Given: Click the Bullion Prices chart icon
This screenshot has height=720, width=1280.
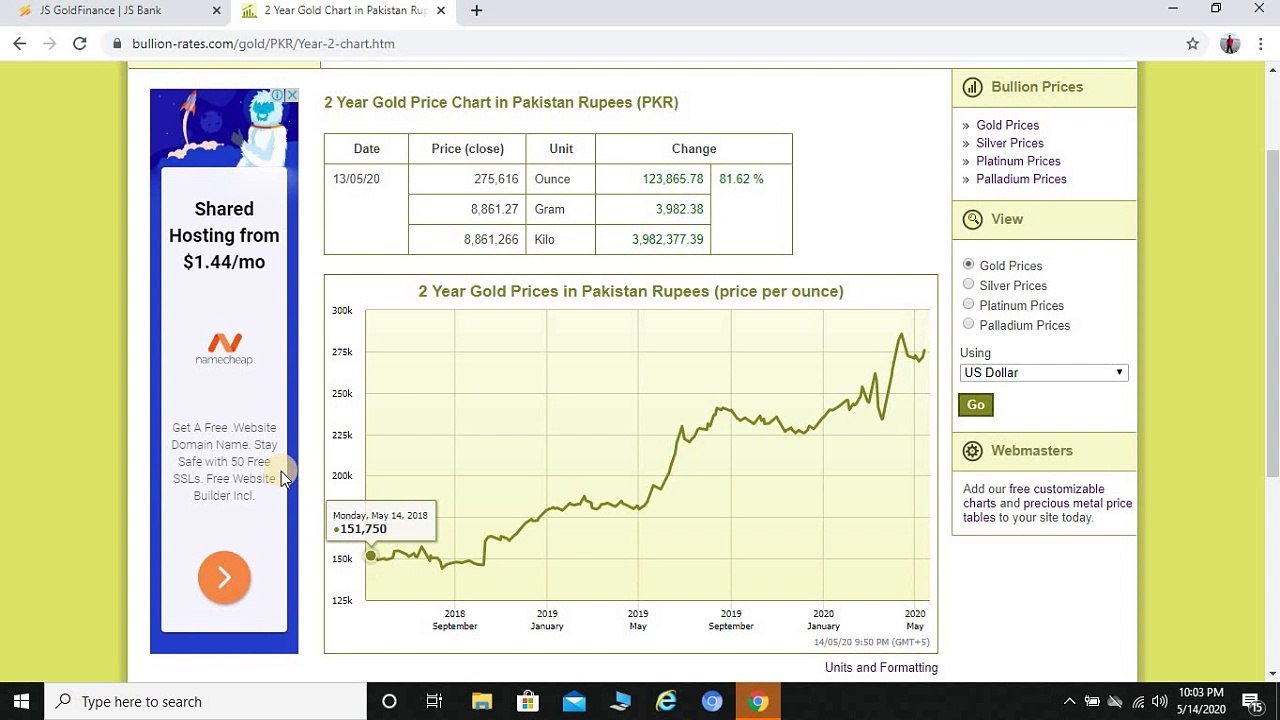Looking at the screenshot, I should click(x=972, y=87).
